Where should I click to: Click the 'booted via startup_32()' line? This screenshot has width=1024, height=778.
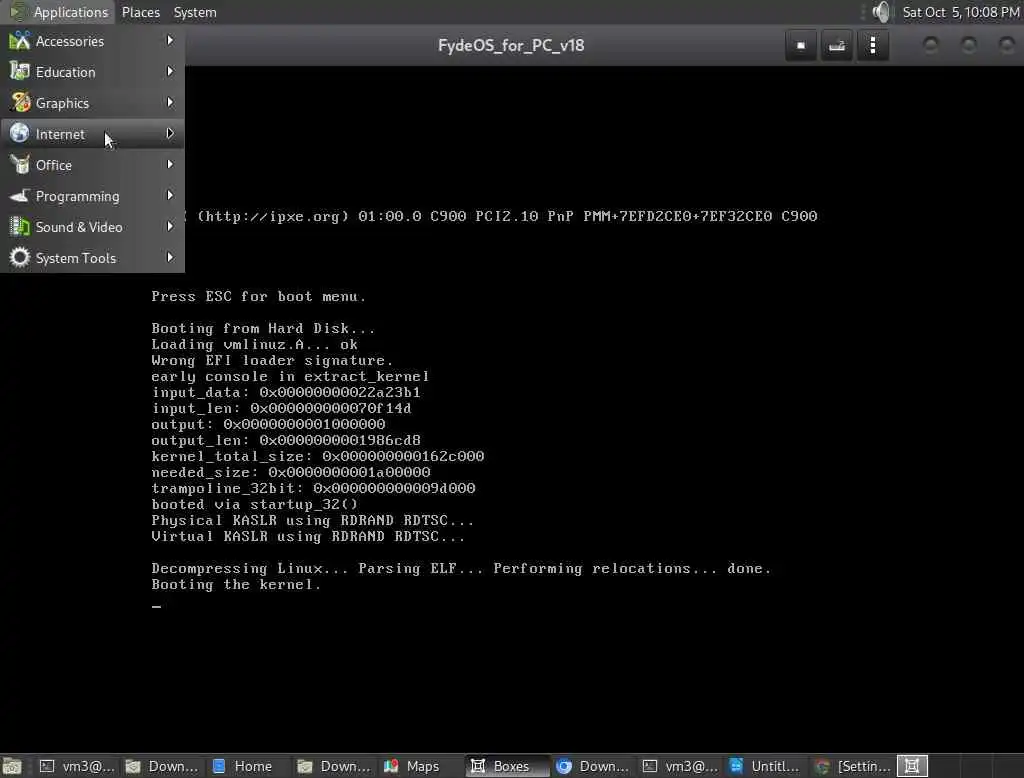(x=255, y=504)
